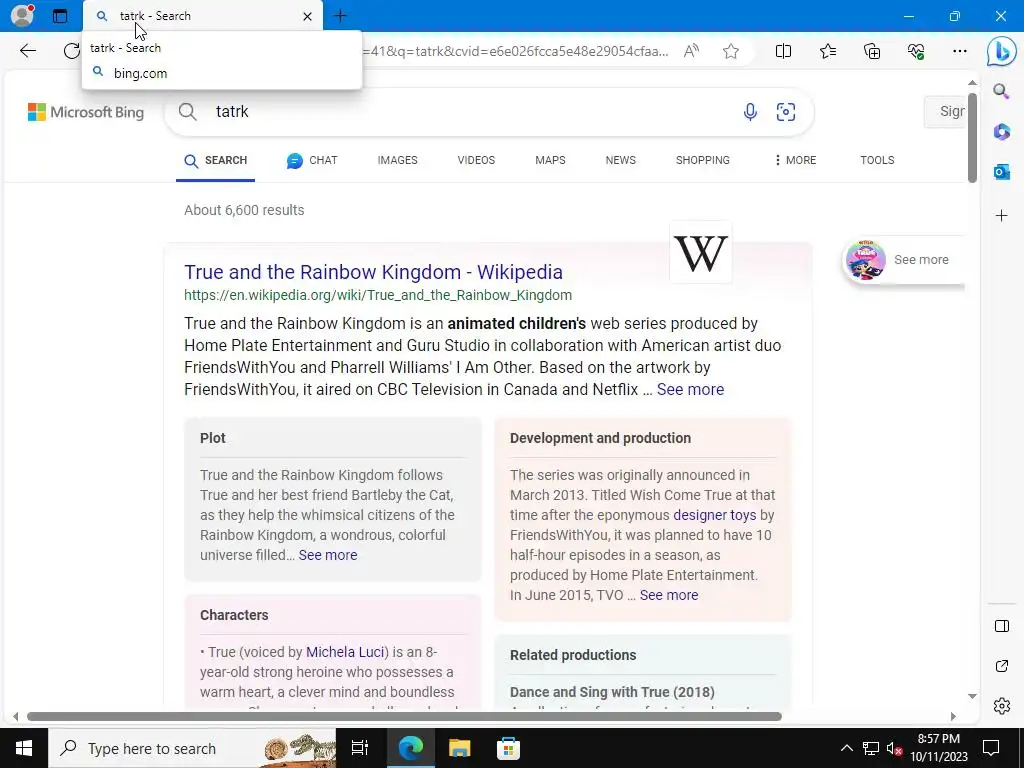Viewport: 1024px width, 768px height.
Task: Click the scroll down arrow
Action: (972, 696)
